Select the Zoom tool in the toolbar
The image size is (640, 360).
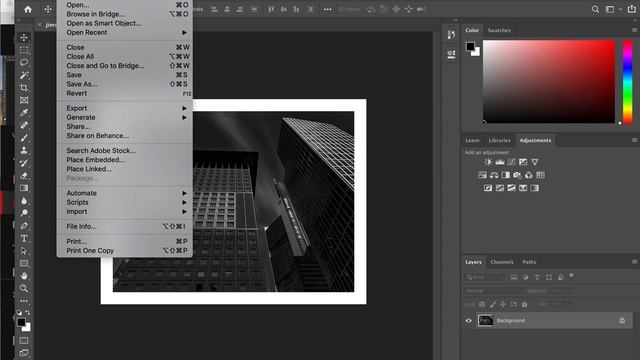24,289
